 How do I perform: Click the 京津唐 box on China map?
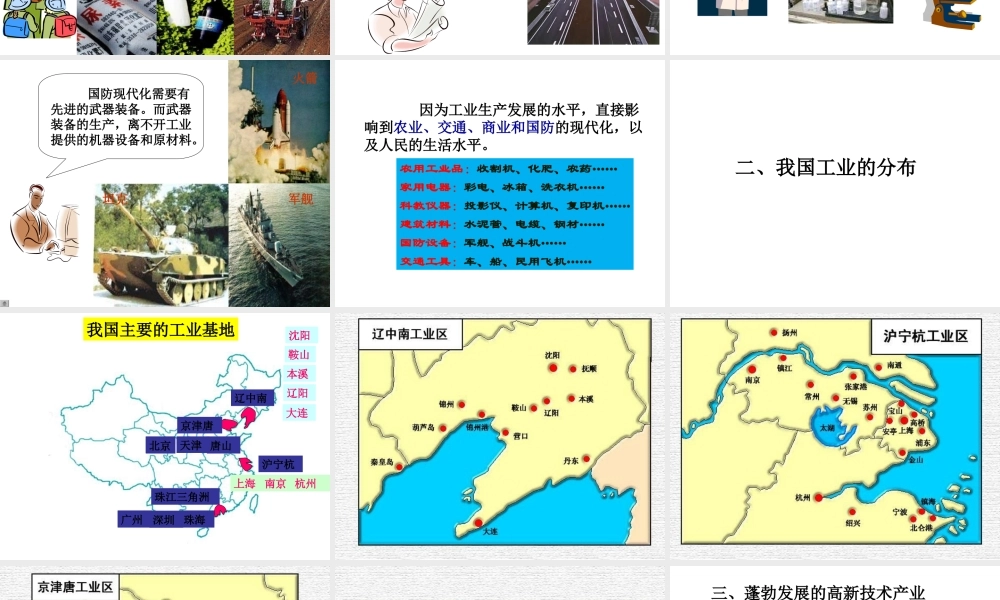click(x=200, y=425)
